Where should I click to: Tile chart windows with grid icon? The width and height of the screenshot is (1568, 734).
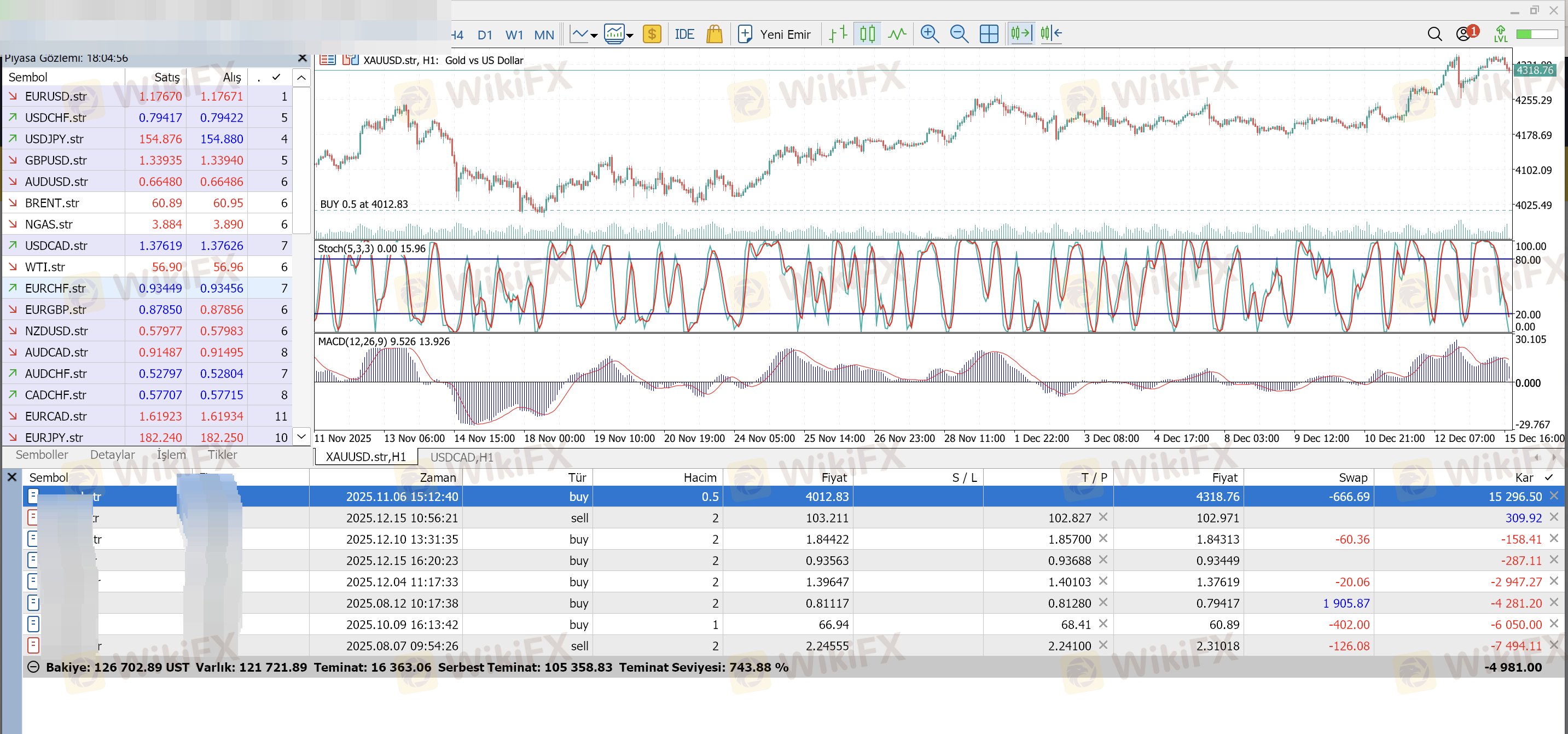989,34
